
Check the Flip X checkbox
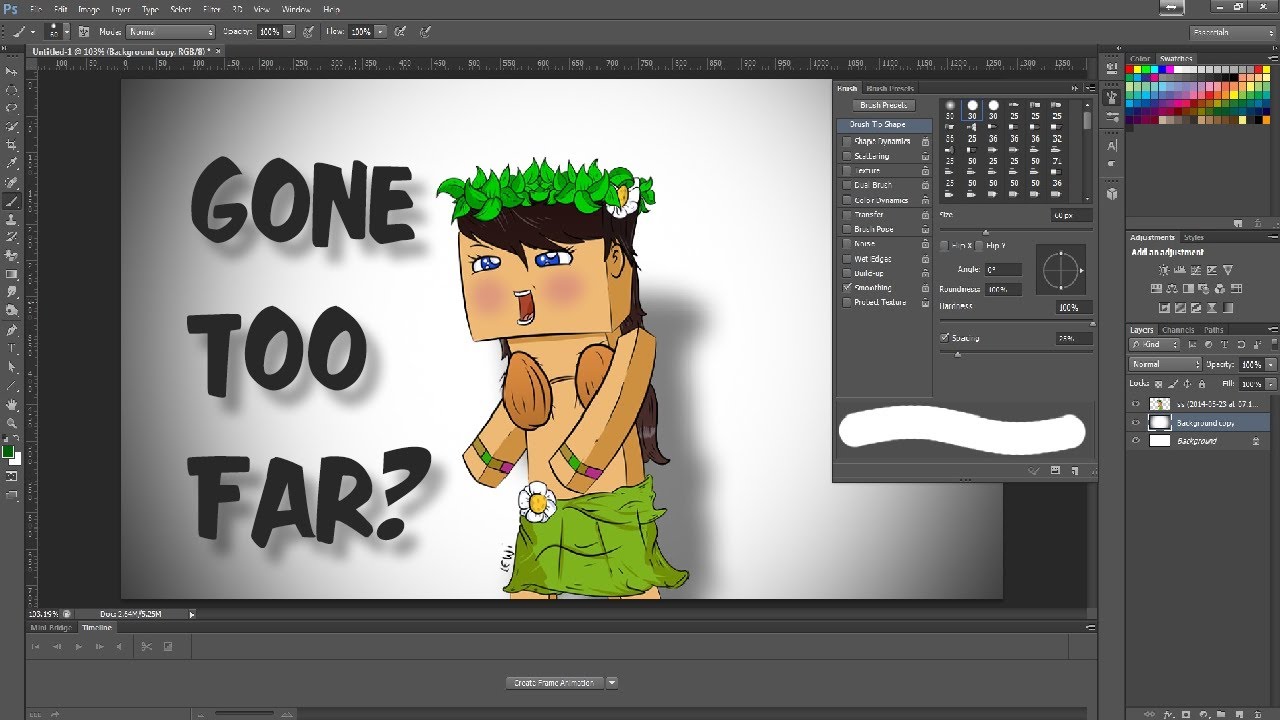[x=945, y=245]
